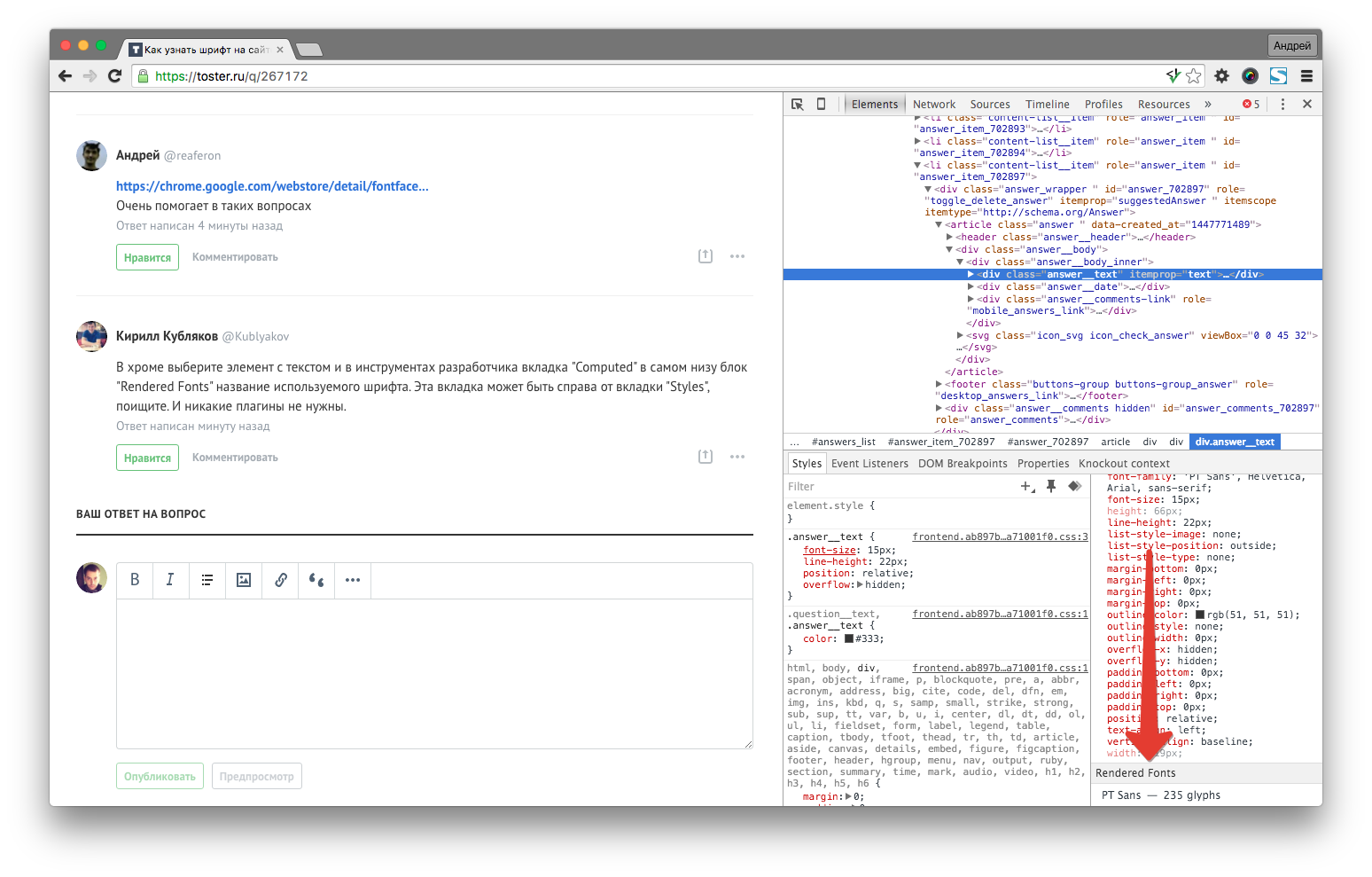Click Нравится under Андрей's answer
The image size is (1372, 877).
click(x=147, y=257)
